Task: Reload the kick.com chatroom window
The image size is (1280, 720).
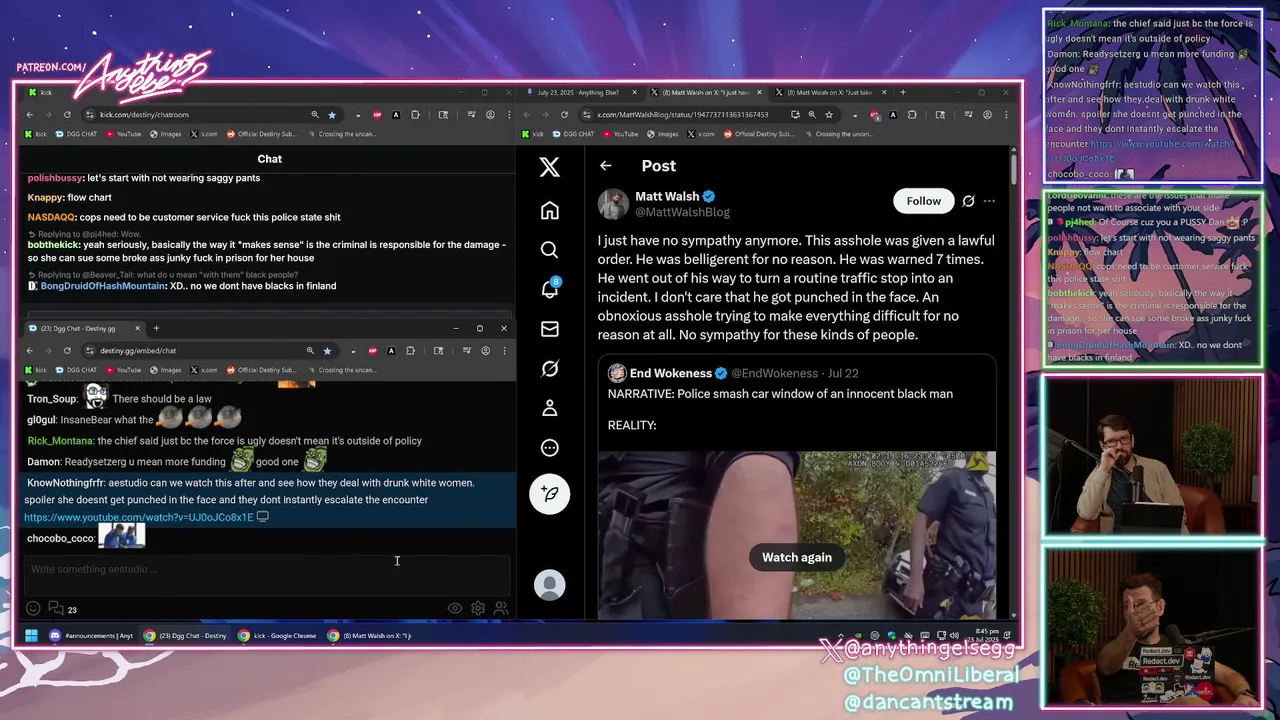Action: 67,115
